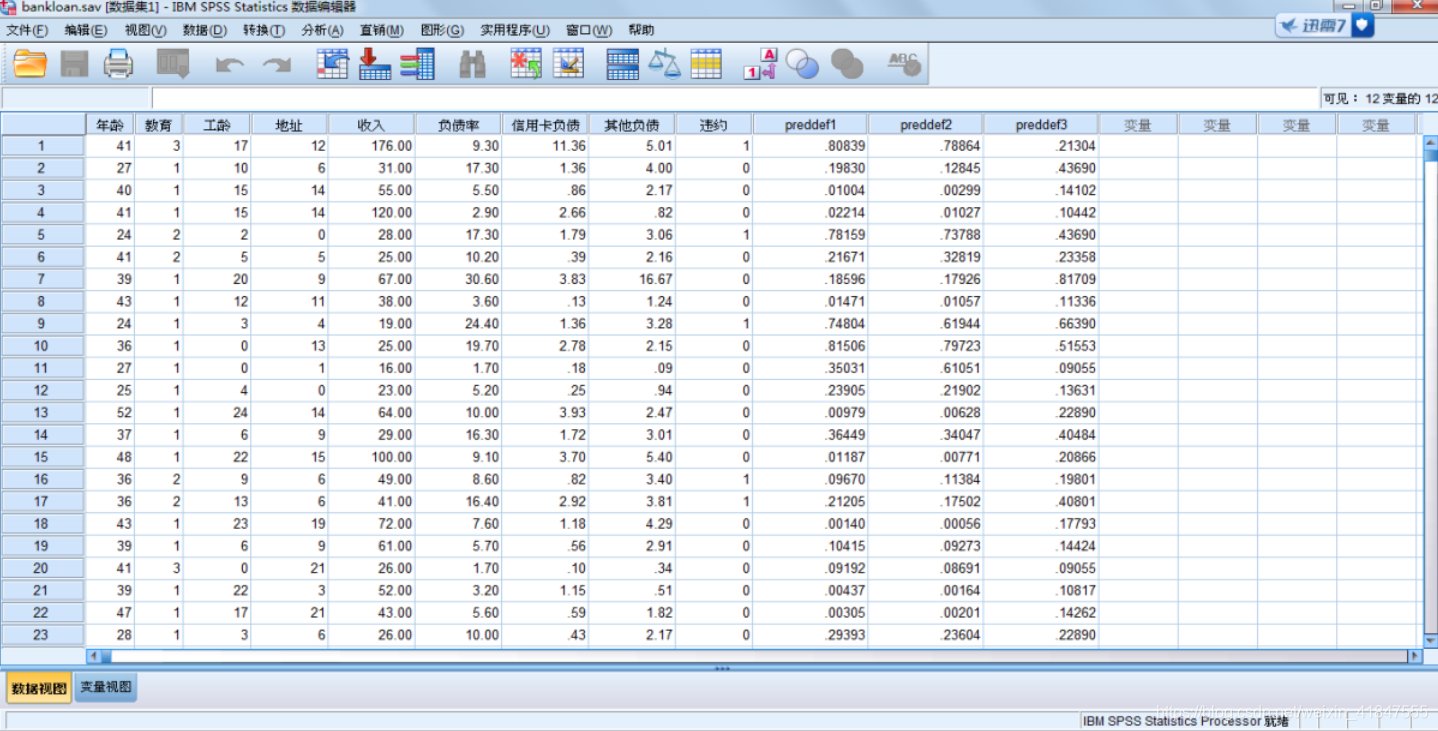Open the 图形(G) menu
1438x731 pixels.
tap(442, 30)
